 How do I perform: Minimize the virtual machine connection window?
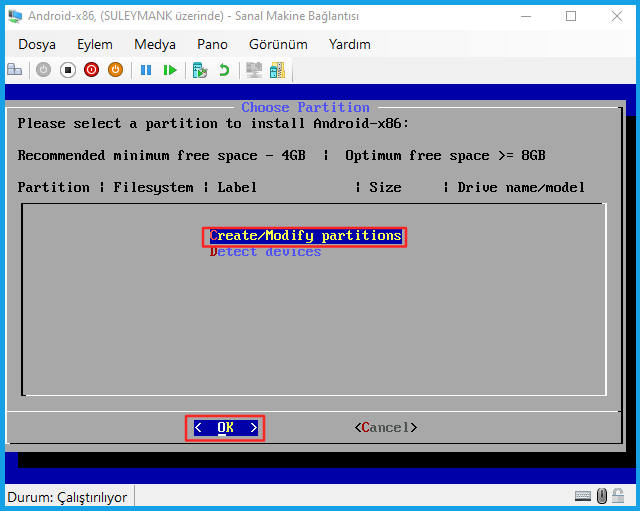[526, 16]
